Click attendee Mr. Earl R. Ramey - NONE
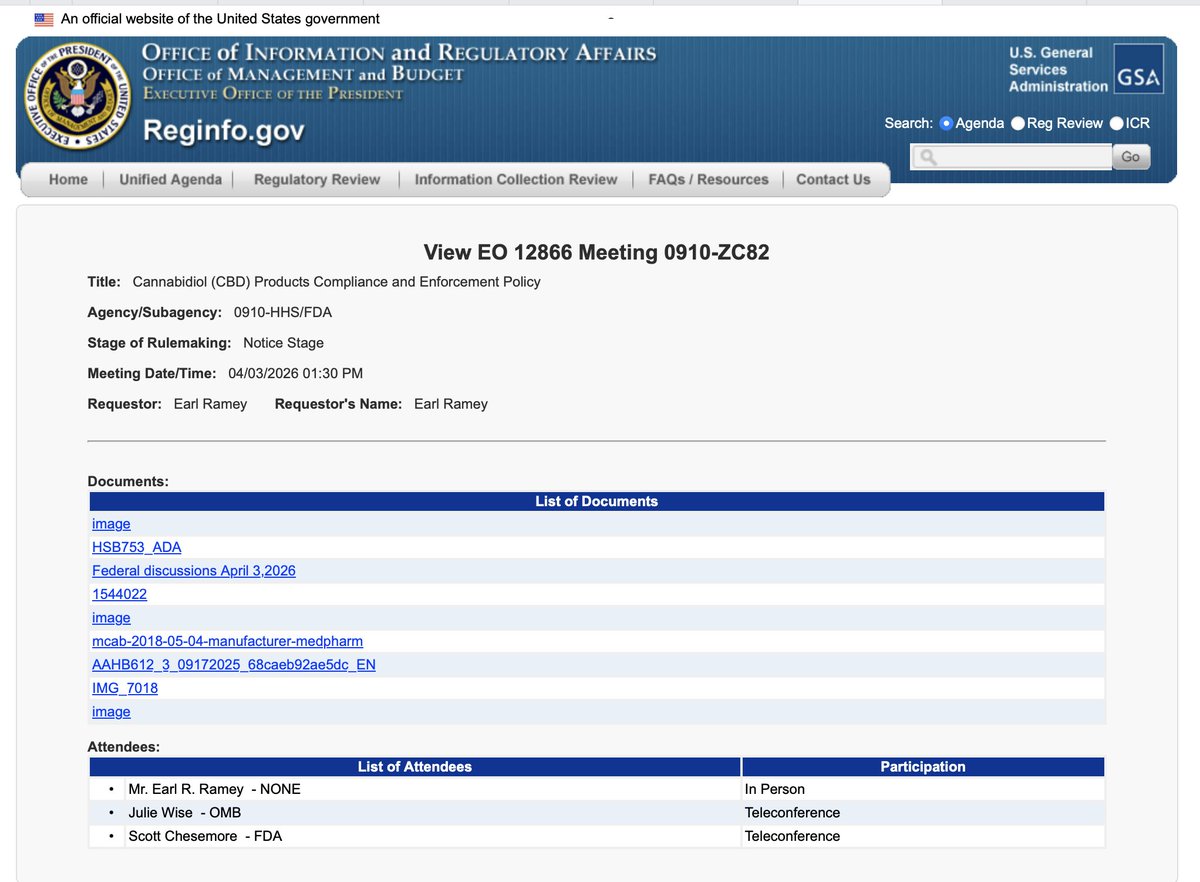The height and width of the screenshot is (882, 1200). point(214,789)
